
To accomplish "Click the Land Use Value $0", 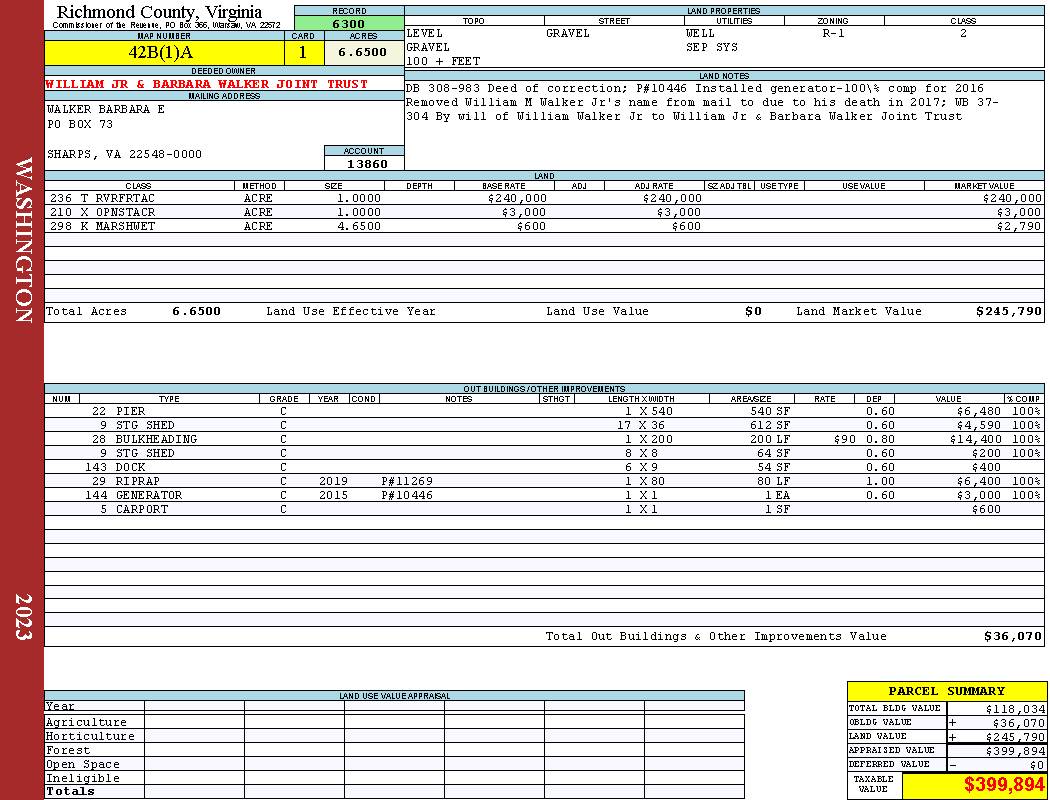I will [753, 312].
